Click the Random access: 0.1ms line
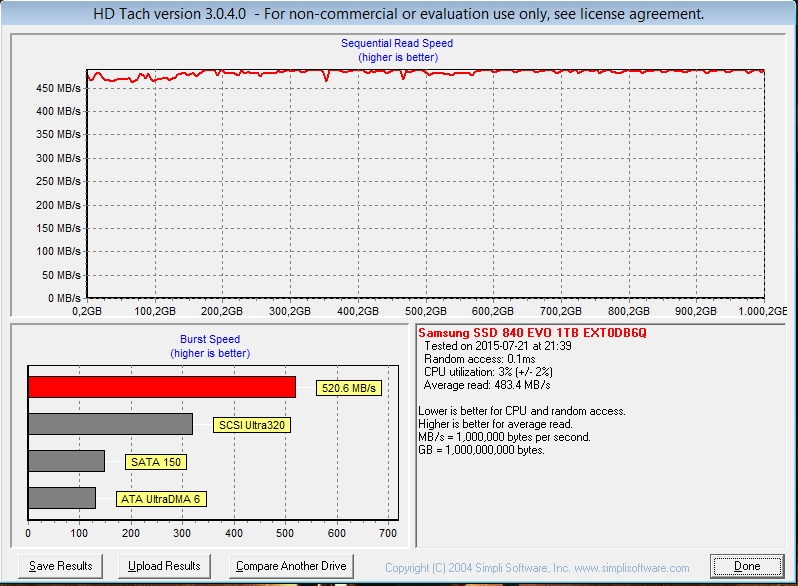The height and width of the screenshot is (586, 798). [x=479, y=359]
